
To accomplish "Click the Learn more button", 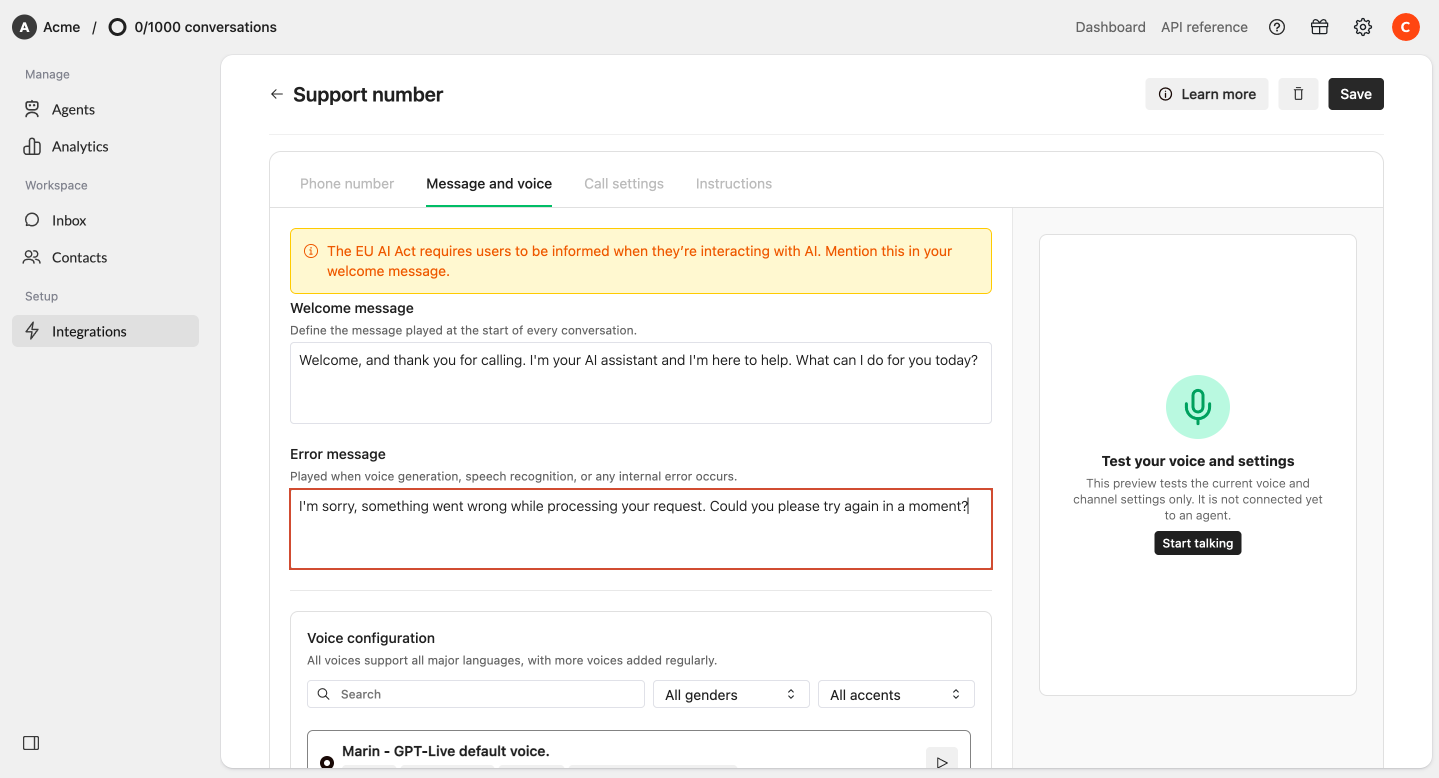I will pos(1207,94).
